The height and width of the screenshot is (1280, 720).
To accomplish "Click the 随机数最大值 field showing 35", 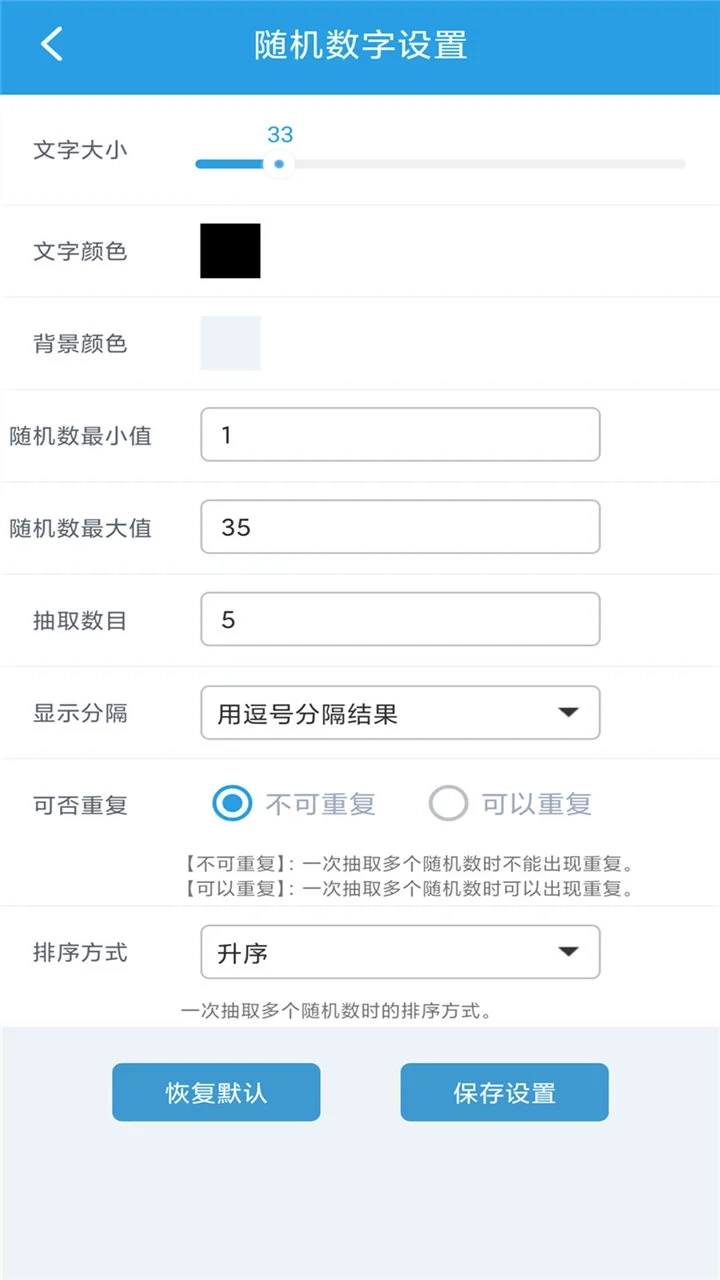I will pyautogui.click(x=400, y=526).
